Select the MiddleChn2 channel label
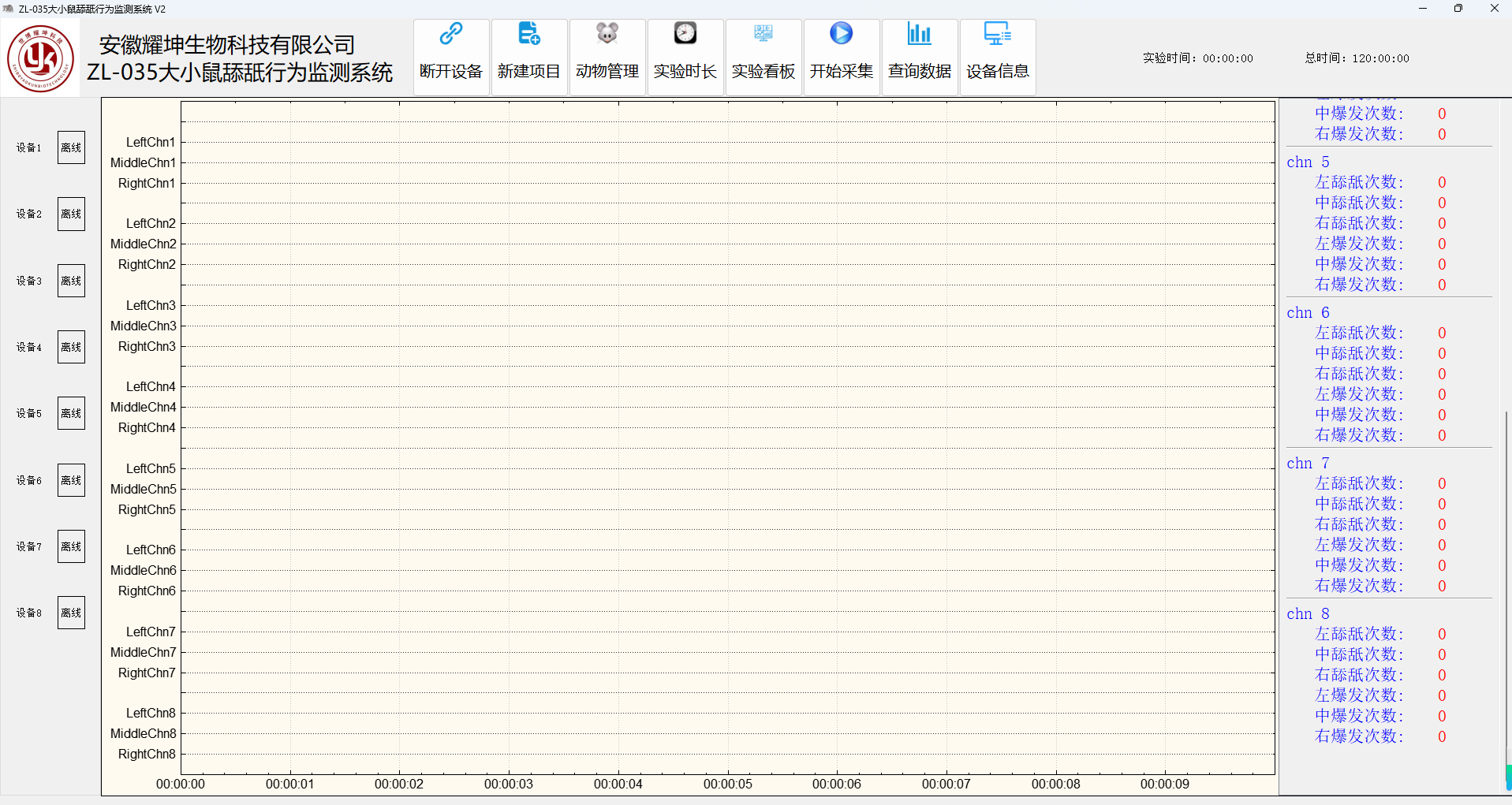The image size is (1512, 805). coord(144,244)
